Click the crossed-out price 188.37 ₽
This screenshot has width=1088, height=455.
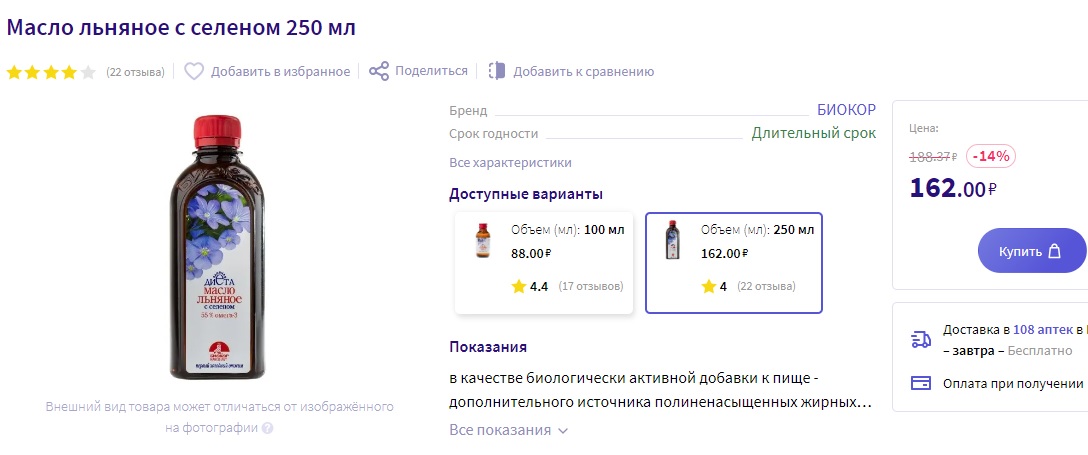(x=933, y=157)
